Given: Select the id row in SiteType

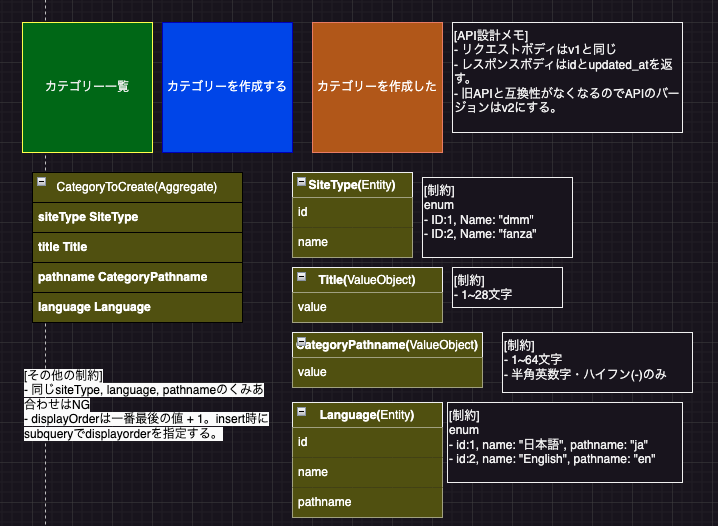Looking at the screenshot, I should [x=353, y=212].
